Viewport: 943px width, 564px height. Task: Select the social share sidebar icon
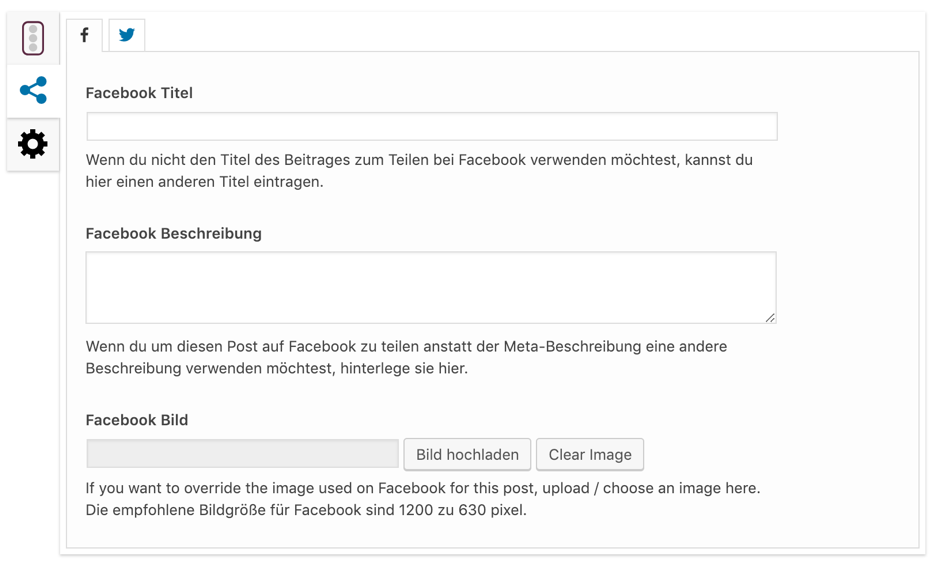(x=33, y=90)
